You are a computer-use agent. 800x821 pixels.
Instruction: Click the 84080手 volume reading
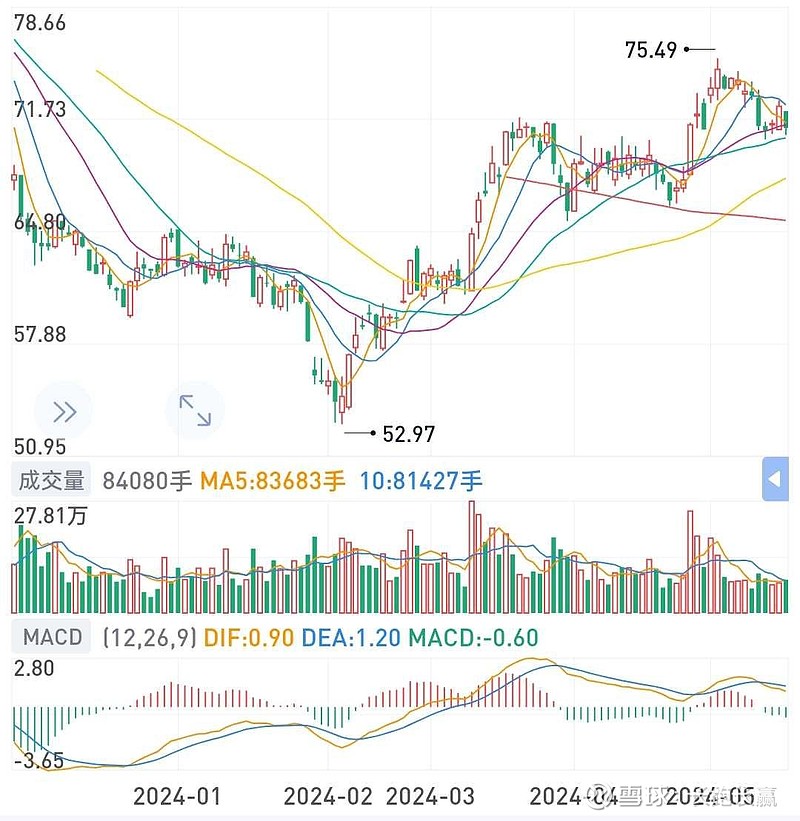146,481
